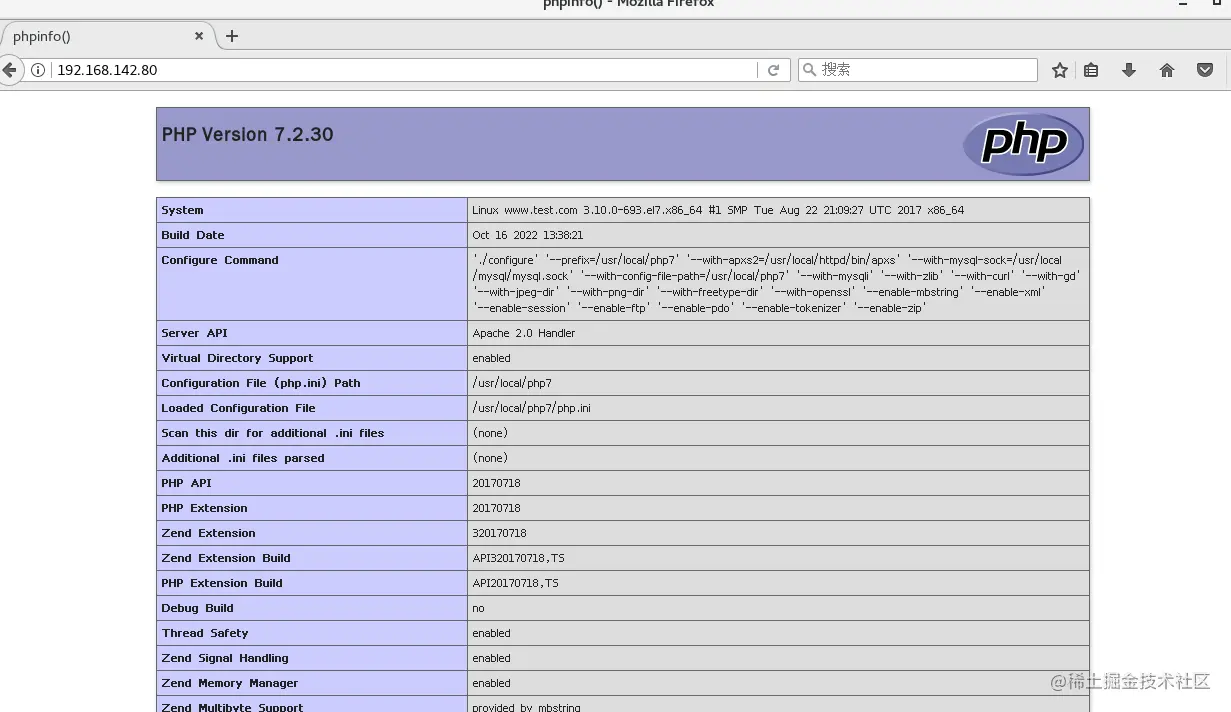Select 'Configuration File (php.ini) Path' label
The image size is (1231, 712).
tap(261, 383)
